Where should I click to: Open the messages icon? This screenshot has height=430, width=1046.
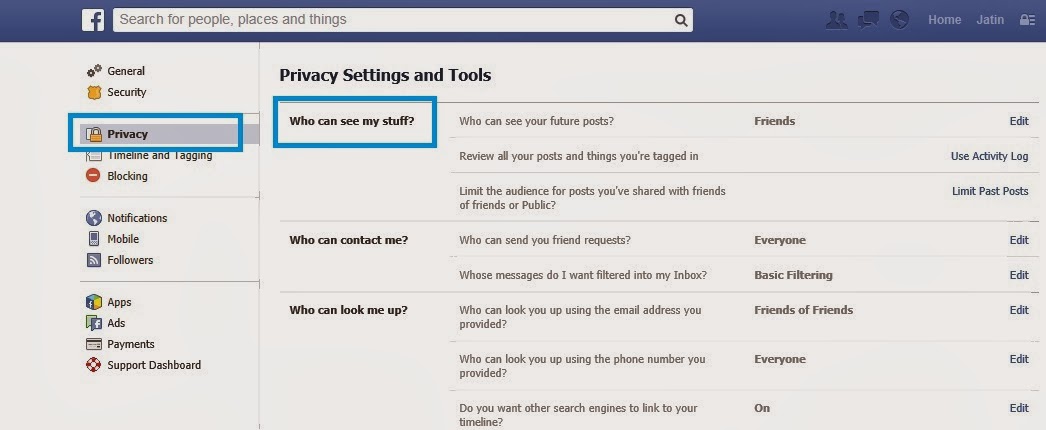(868, 20)
